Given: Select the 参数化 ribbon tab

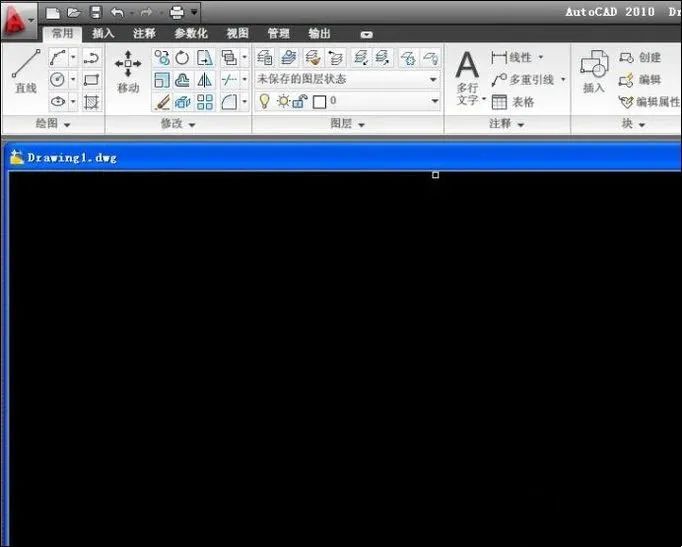Looking at the screenshot, I should (191, 33).
